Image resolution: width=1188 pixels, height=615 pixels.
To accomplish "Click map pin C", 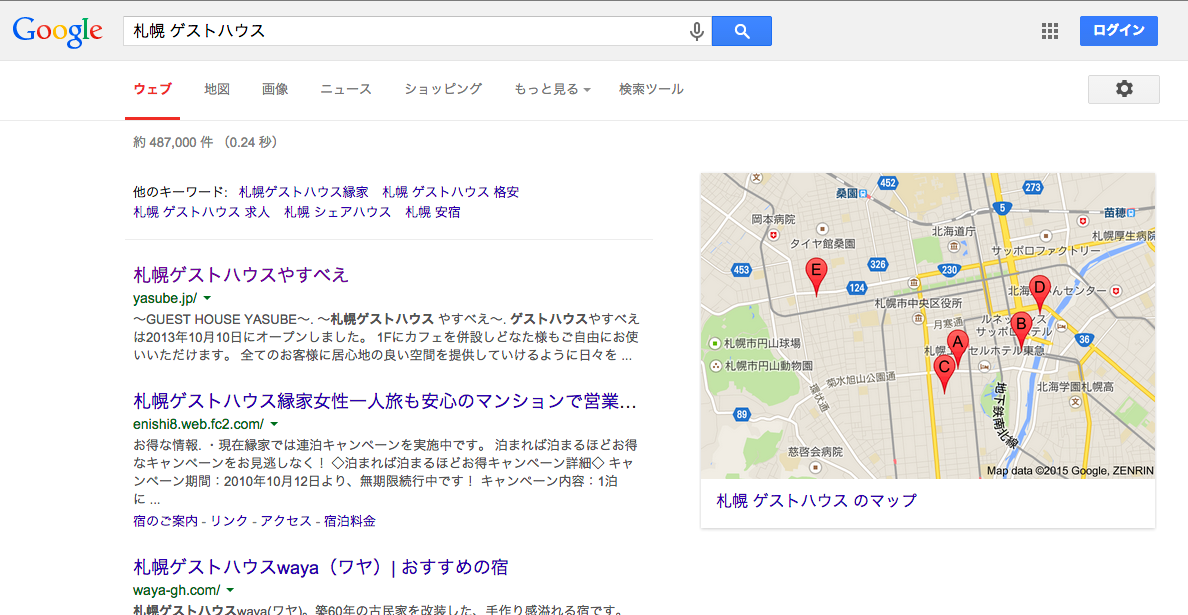I will pyautogui.click(x=944, y=373).
